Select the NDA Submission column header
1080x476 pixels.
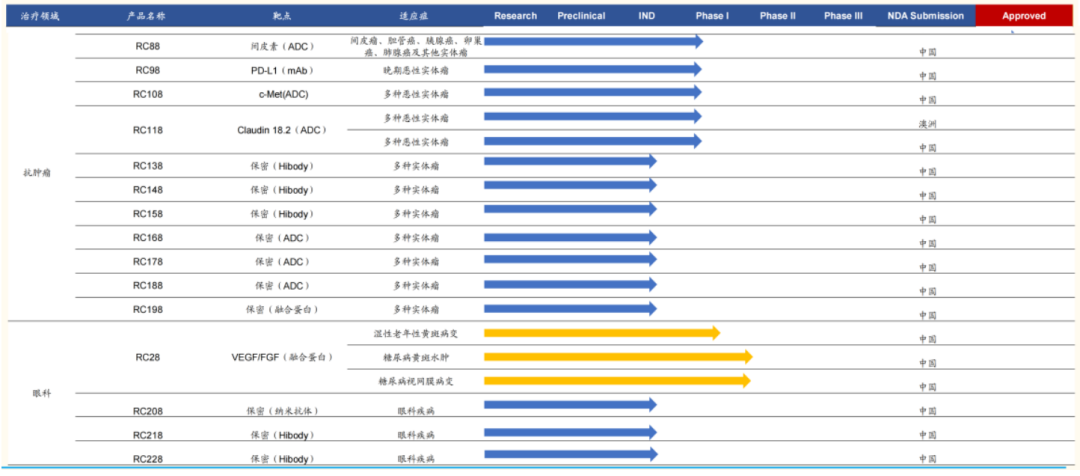point(926,16)
